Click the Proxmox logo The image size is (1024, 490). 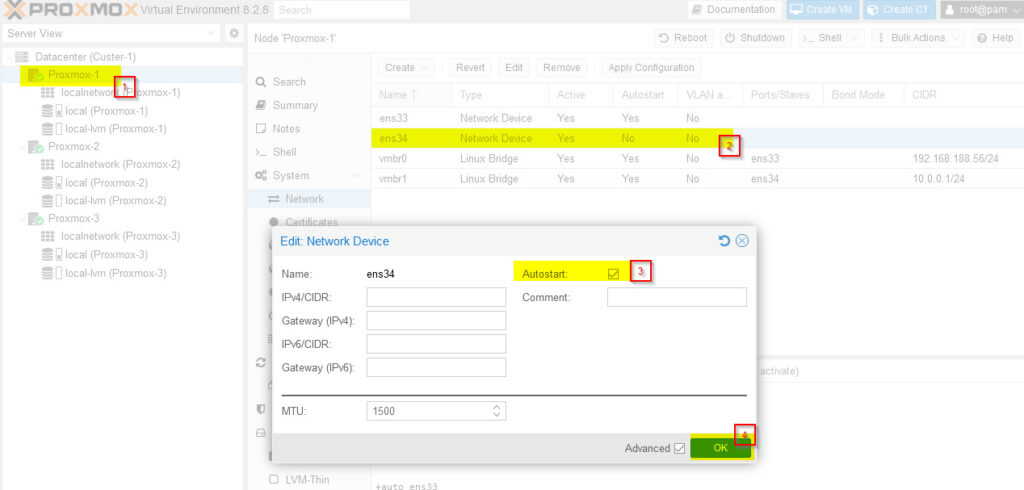70,10
